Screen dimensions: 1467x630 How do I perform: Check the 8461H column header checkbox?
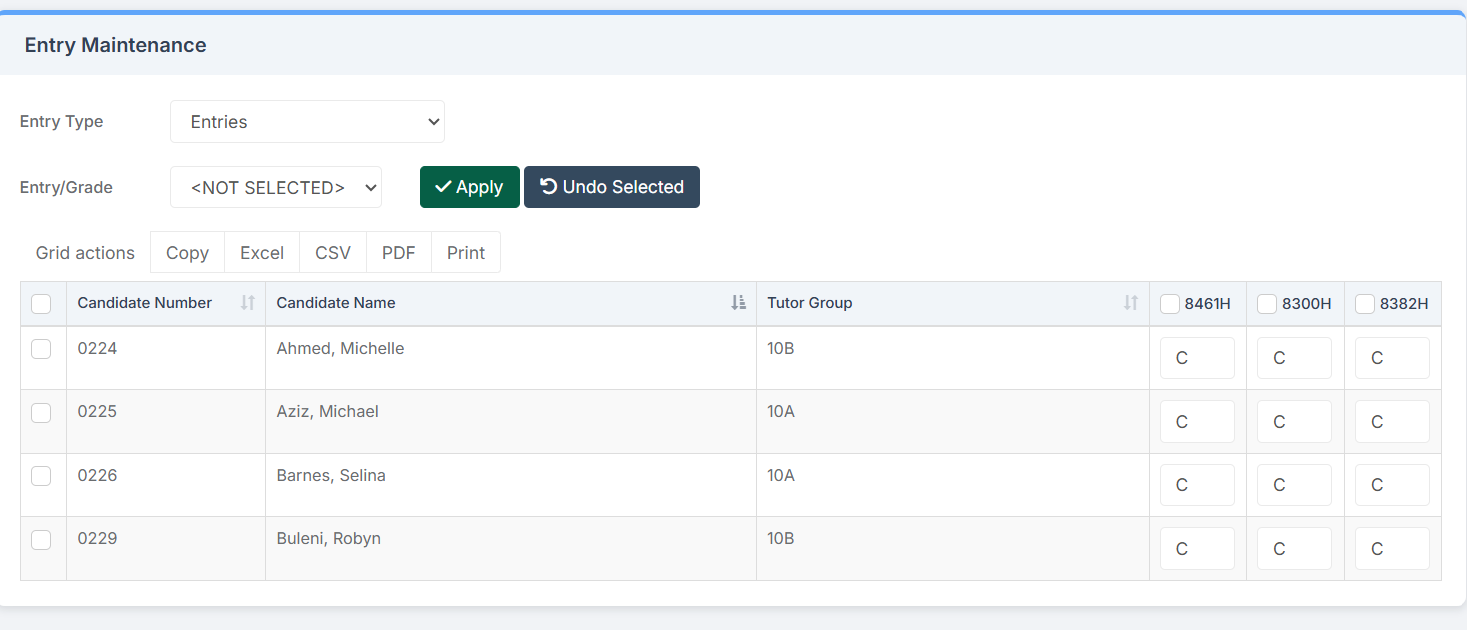click(x=1170, y=304)
